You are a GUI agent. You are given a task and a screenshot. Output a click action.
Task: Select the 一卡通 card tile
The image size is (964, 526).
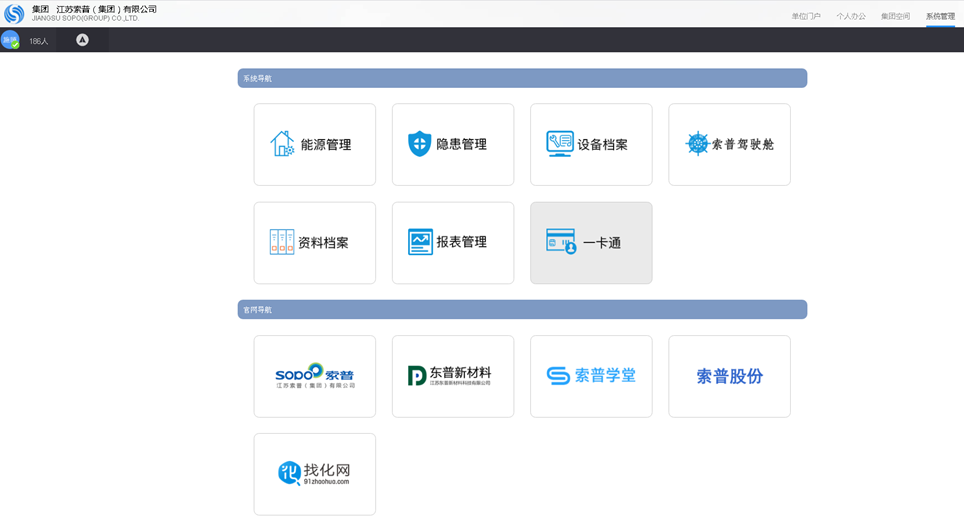[x=590, y=243]
